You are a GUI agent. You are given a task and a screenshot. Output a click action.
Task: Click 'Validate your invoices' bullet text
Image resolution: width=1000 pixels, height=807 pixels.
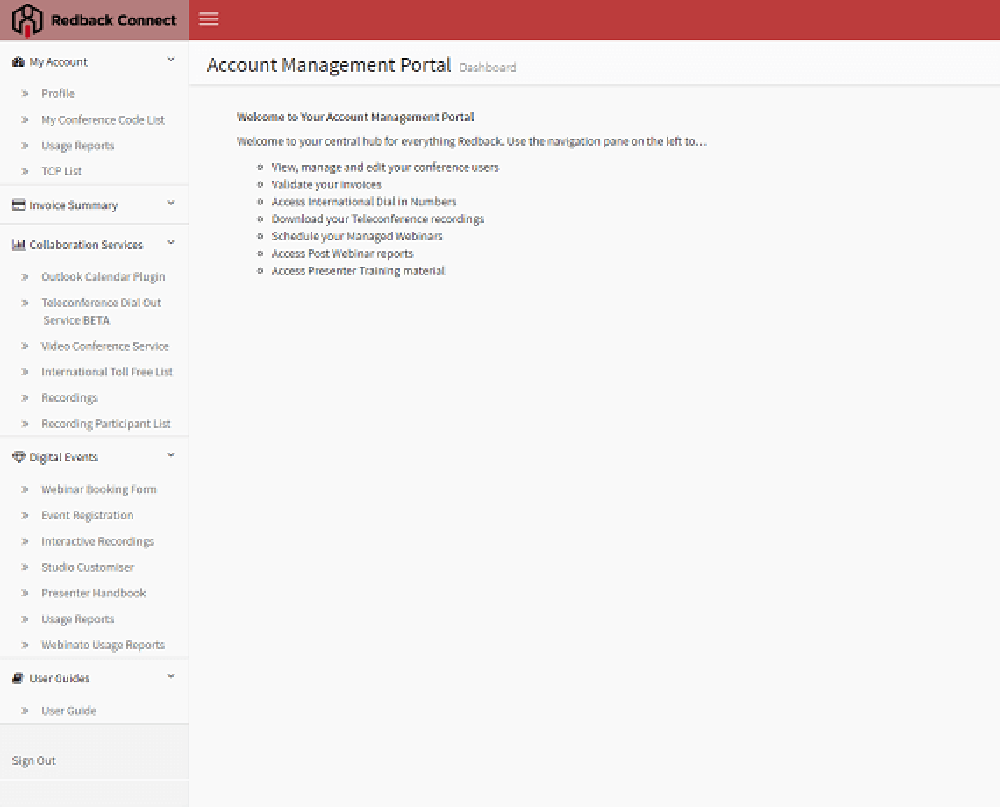coord(327,184)
